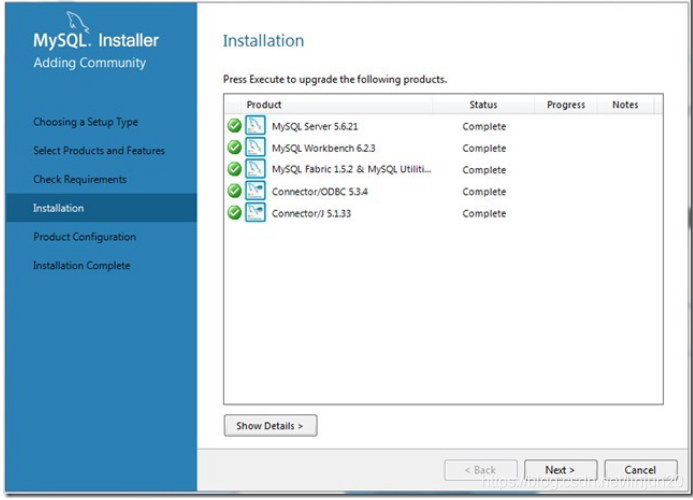Click the Show Details button
This screenshot has height=500, width=693.
coord(270,426)
